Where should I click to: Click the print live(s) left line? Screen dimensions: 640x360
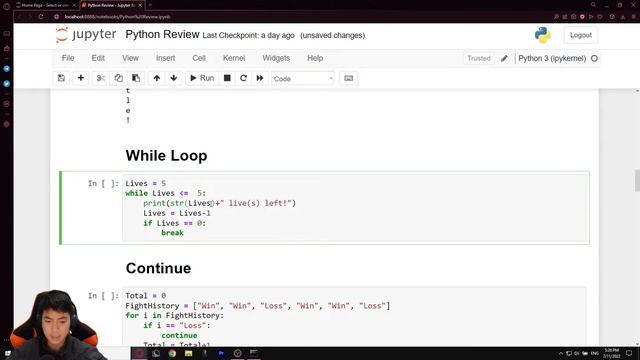220,203
